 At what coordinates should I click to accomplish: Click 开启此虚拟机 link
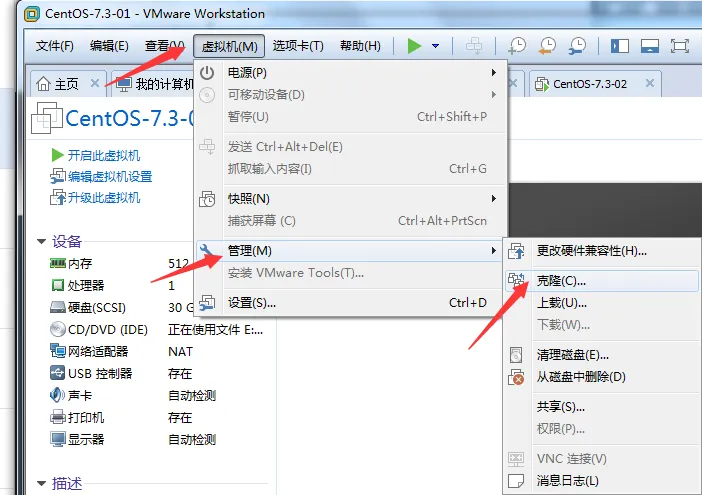104,155
